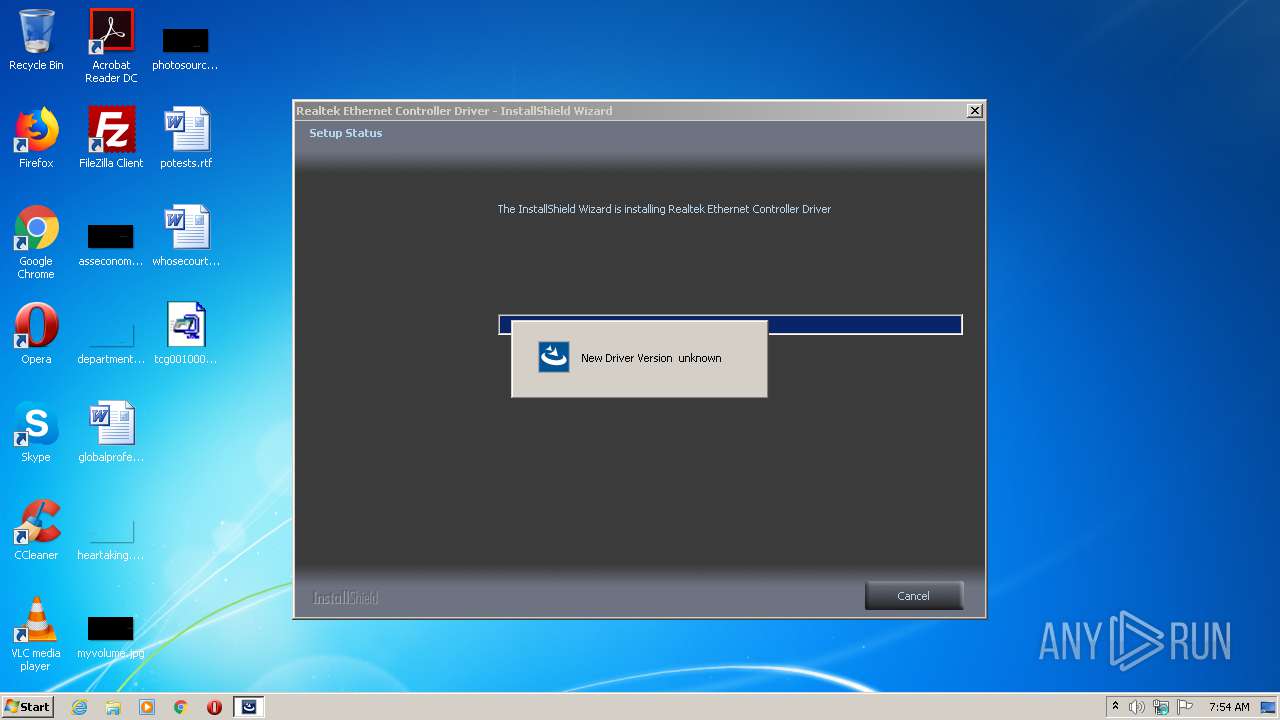Close the InstallShield Wizard window
Screen dimensions: 1280x720
975,111
